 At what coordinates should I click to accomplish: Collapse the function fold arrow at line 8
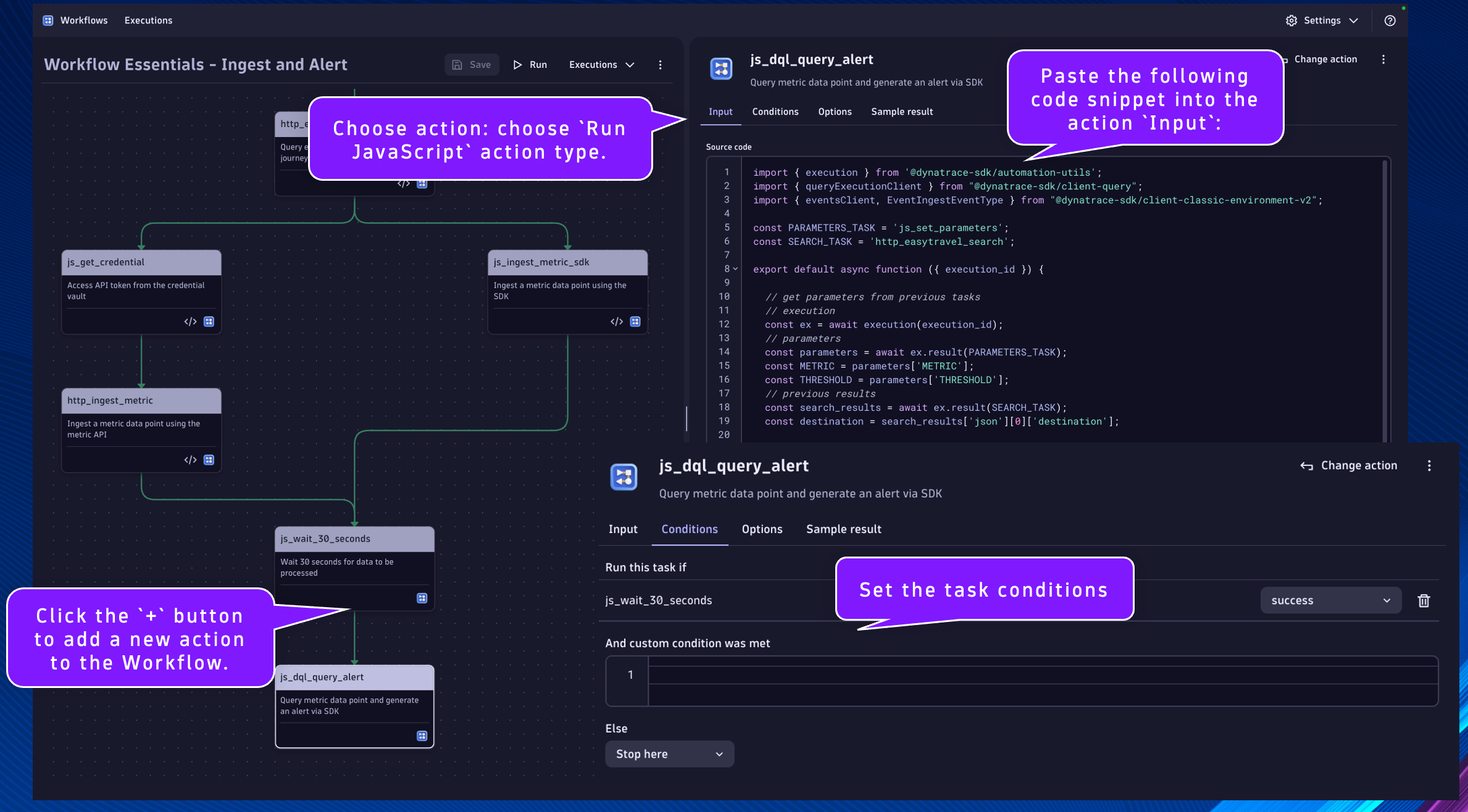point(735,269)
